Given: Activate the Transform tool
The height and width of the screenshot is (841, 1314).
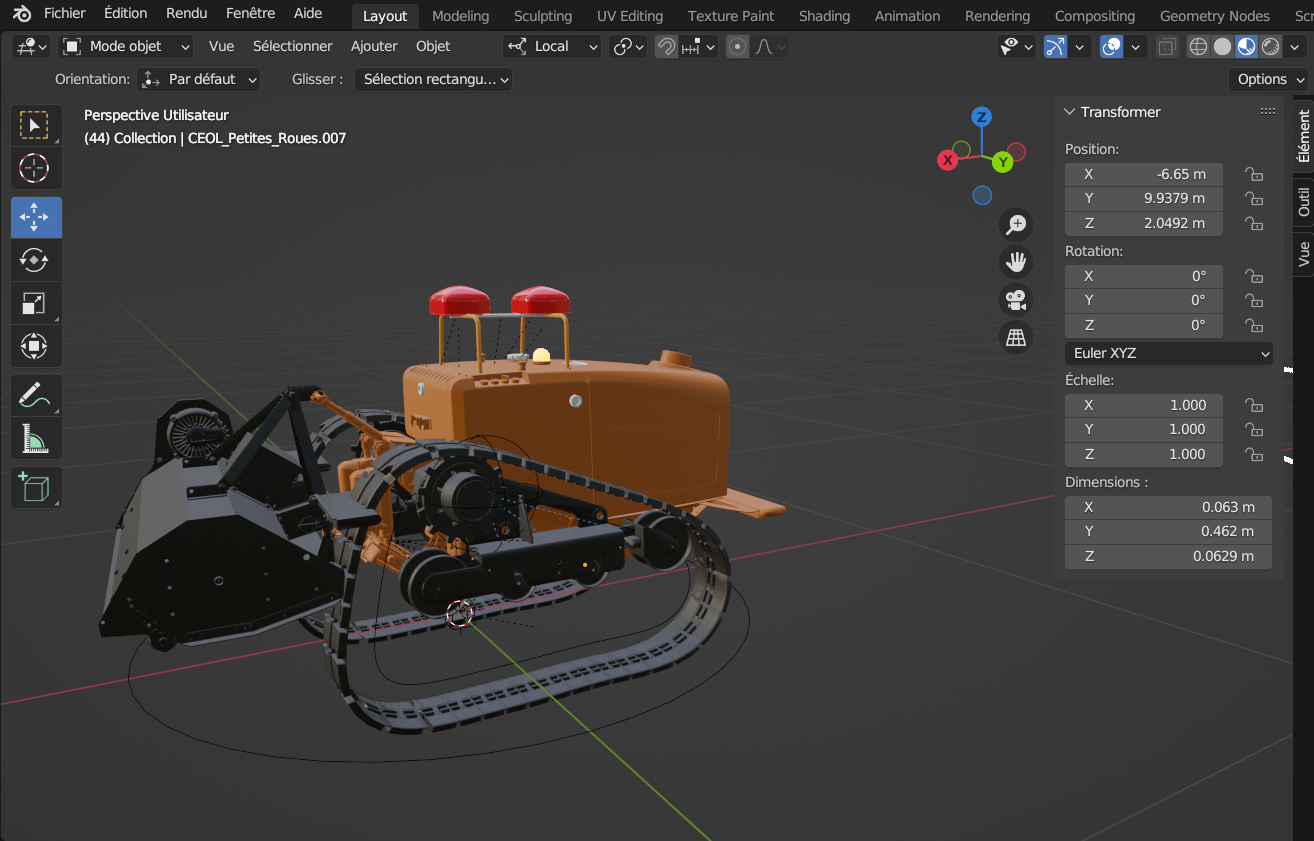Looking at the screenshot, I should tap(36, 346).
